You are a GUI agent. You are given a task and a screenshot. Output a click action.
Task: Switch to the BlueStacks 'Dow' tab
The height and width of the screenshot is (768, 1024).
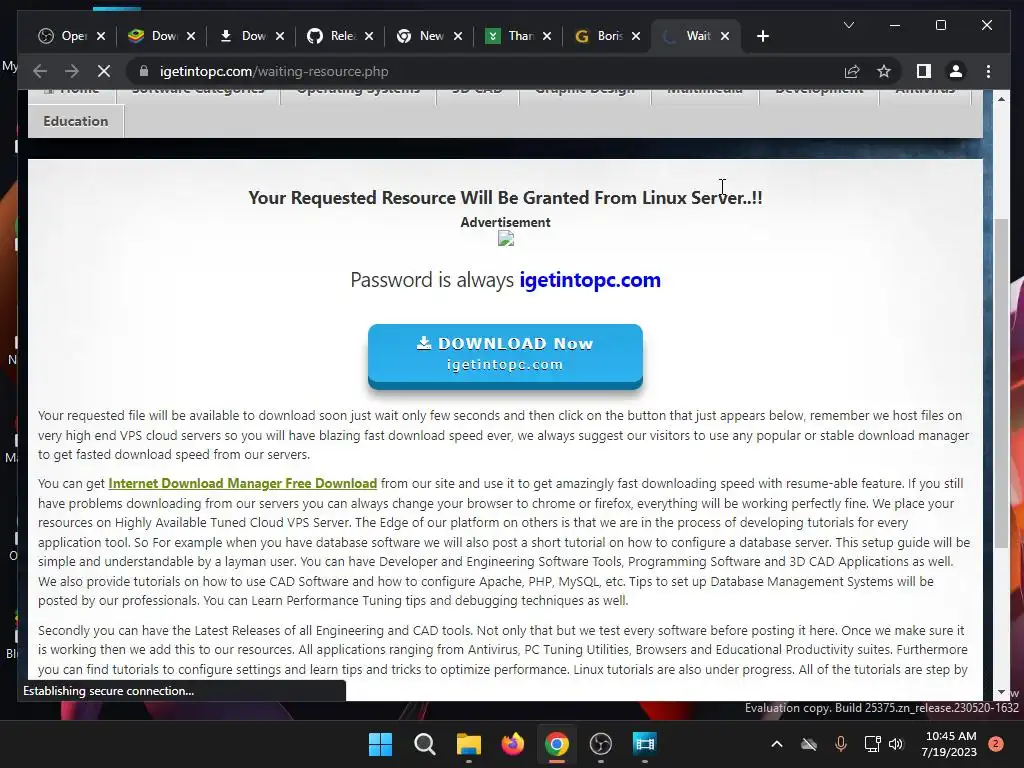[154, 36]
